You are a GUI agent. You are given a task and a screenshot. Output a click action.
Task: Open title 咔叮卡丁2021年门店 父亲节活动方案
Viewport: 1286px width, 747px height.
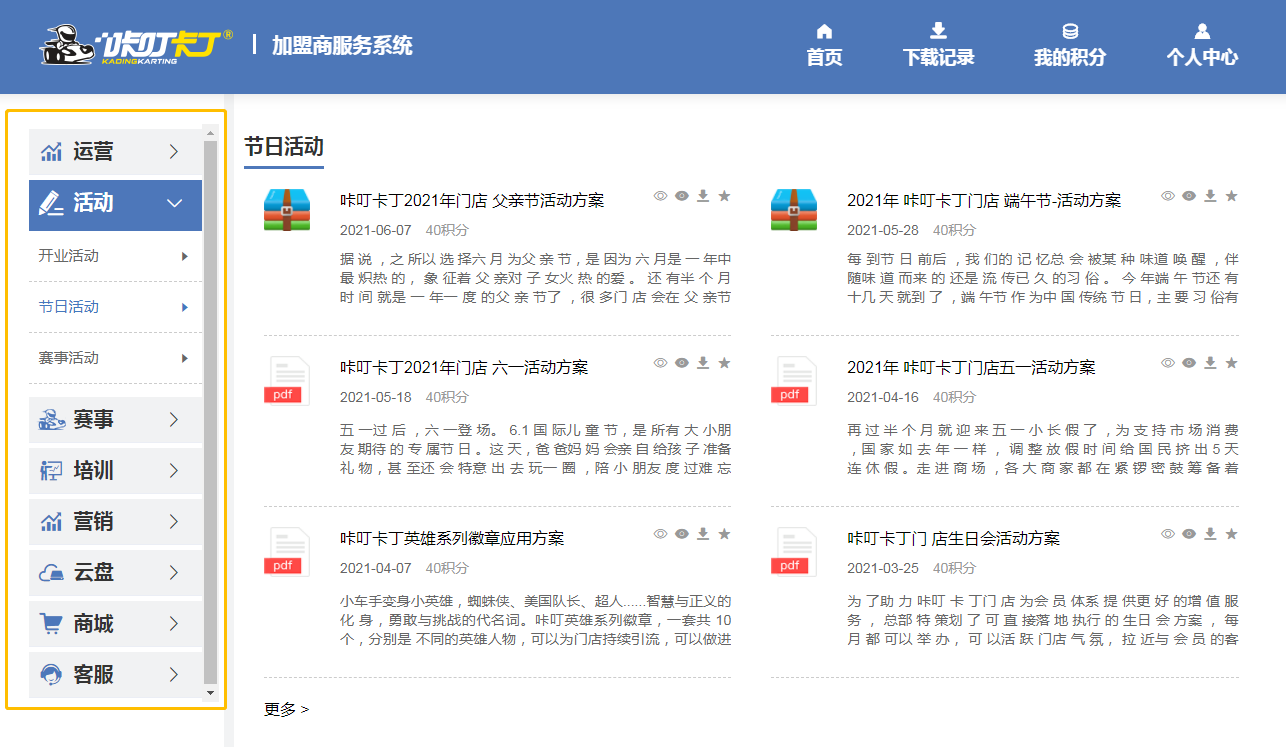coord(472,200)
